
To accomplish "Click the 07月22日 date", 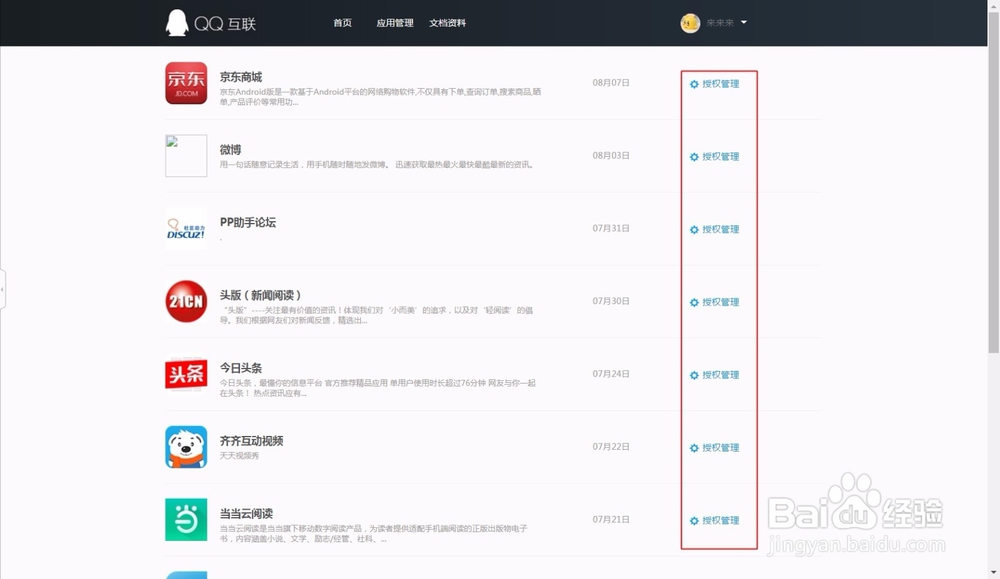I will pos(611,446).
